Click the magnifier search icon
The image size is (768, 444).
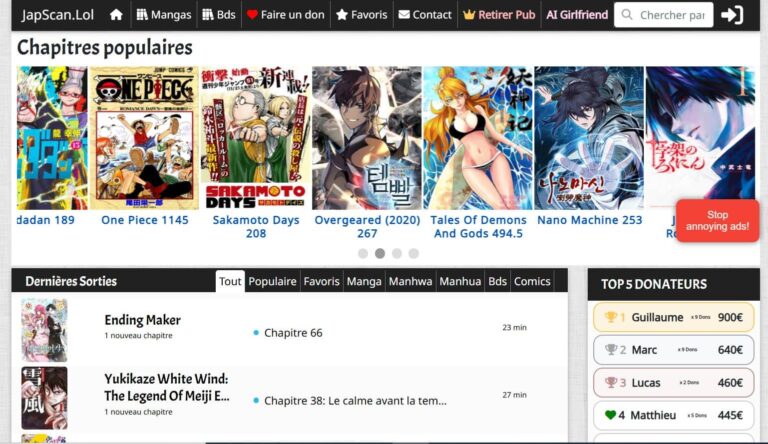tap(627, 15)
